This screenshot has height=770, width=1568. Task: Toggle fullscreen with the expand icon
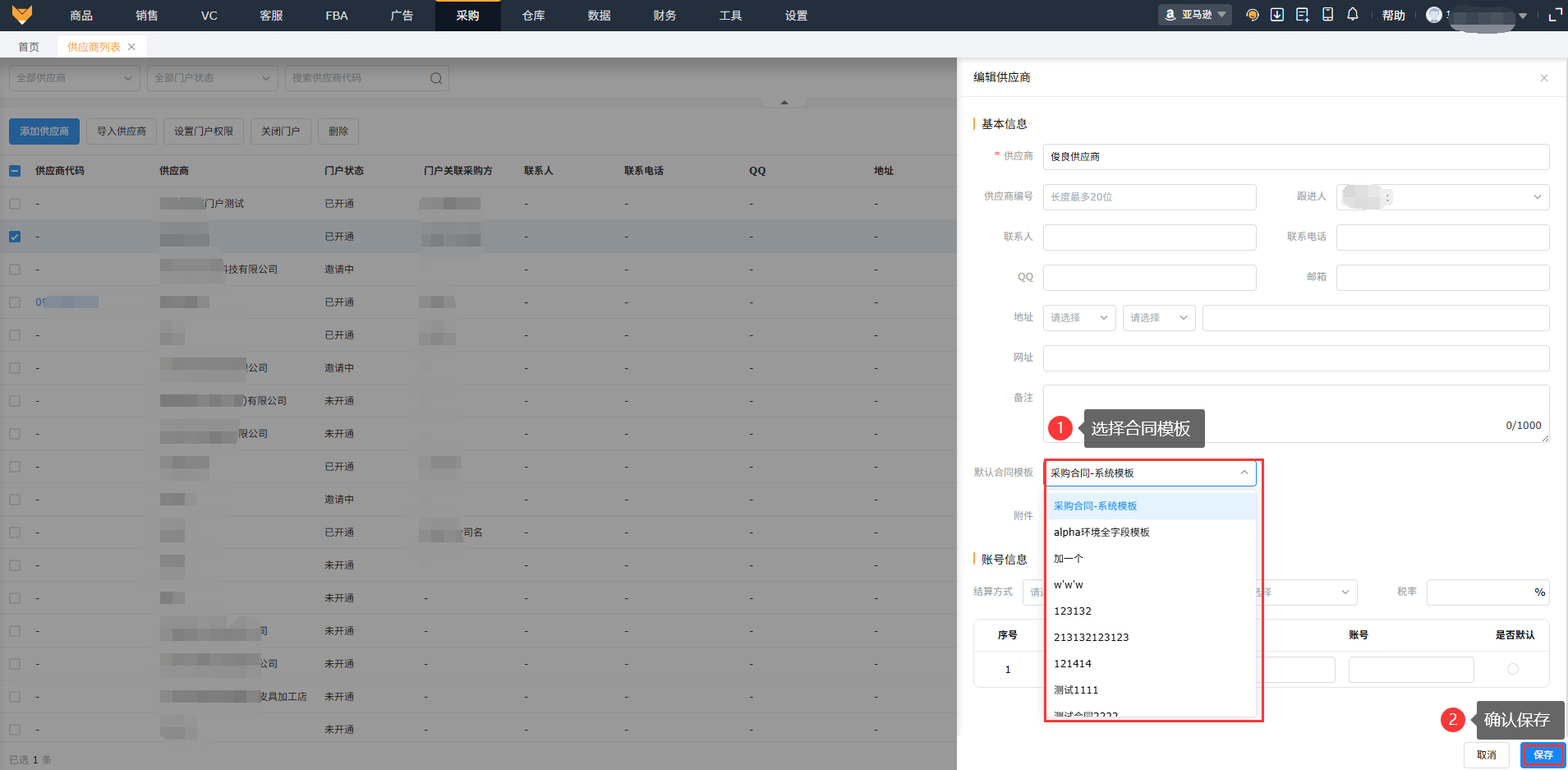click(x=1555, y=15)
